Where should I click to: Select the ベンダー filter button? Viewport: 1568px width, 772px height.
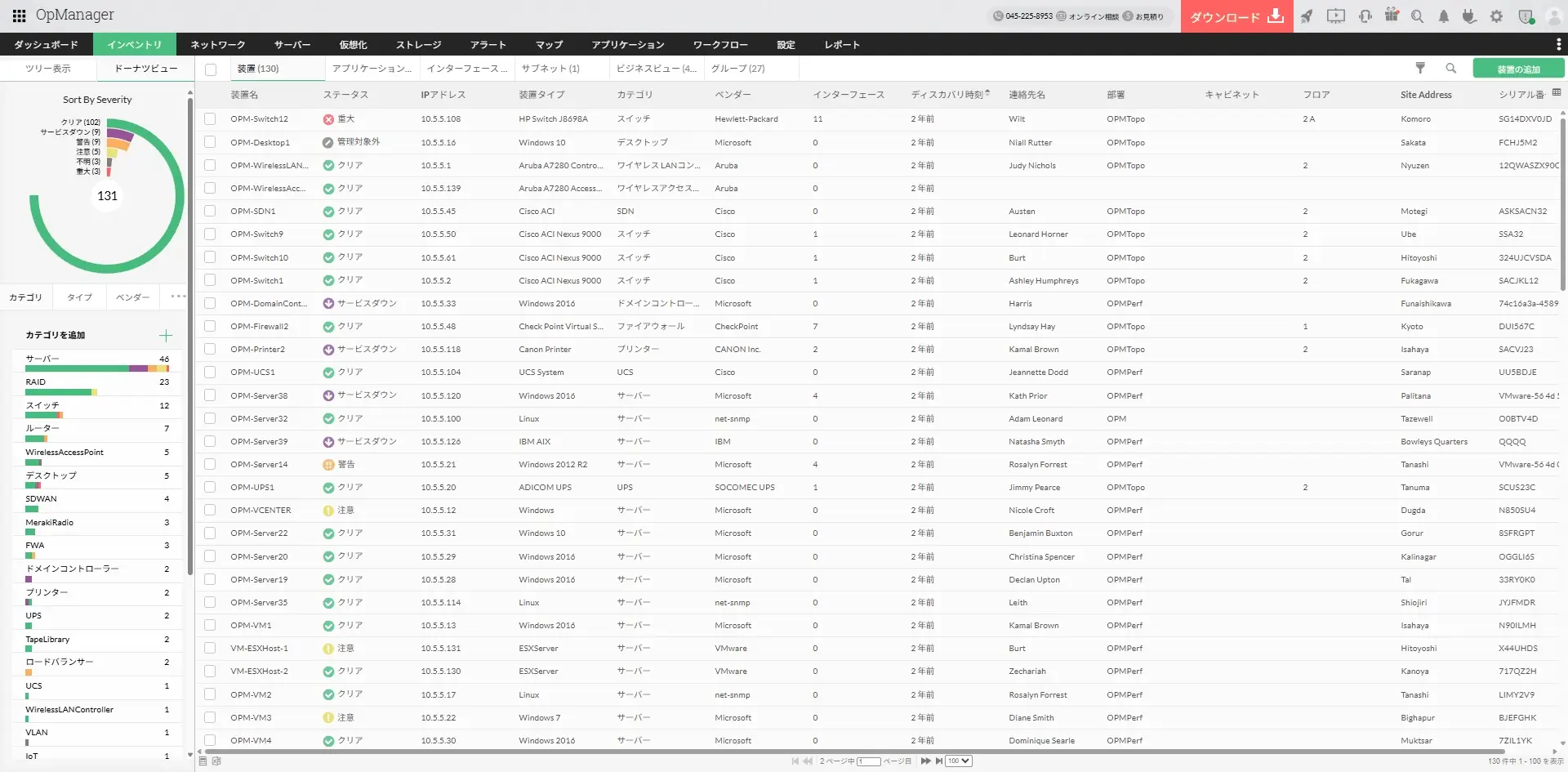coord(132,297)
